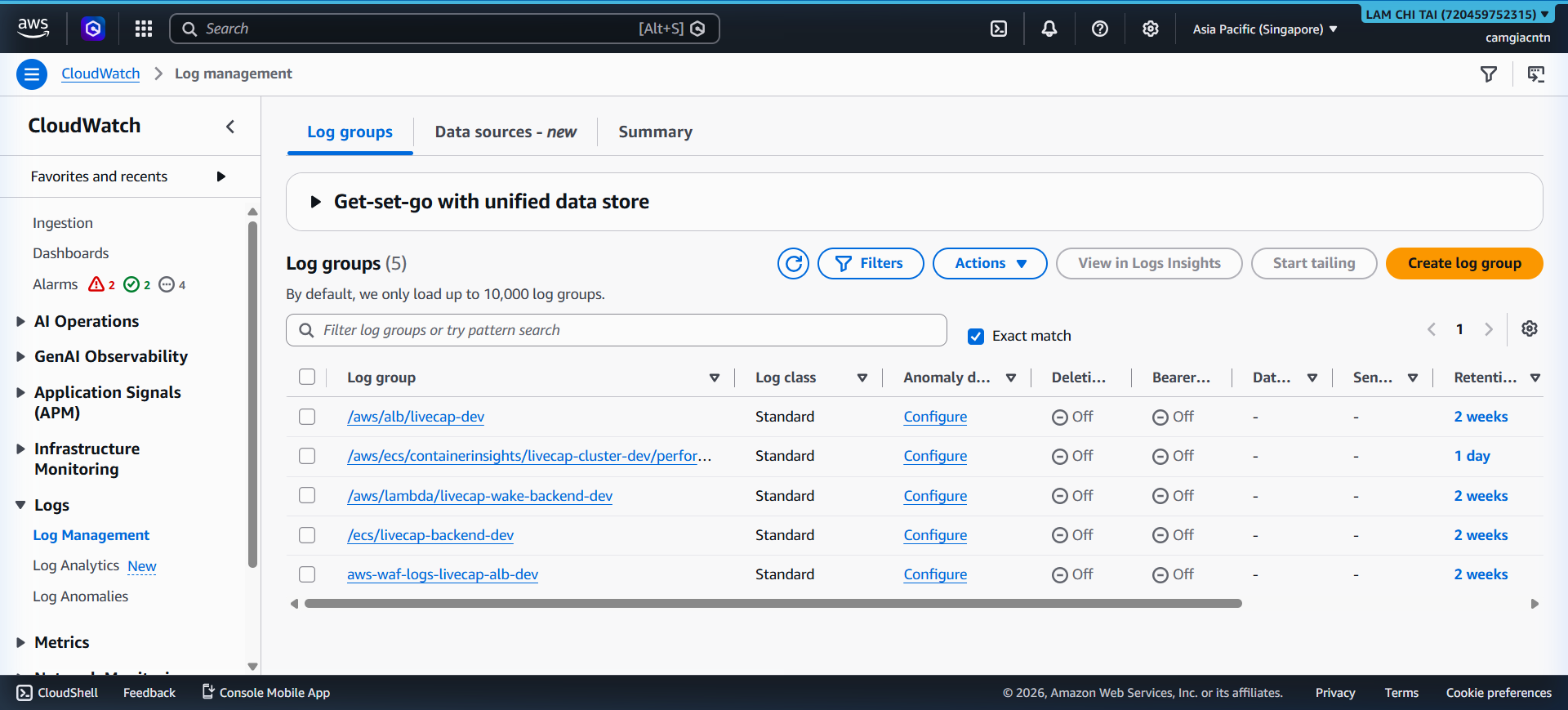
Task: Switch to the Summary tab
Action: click(x=655, y=132)
